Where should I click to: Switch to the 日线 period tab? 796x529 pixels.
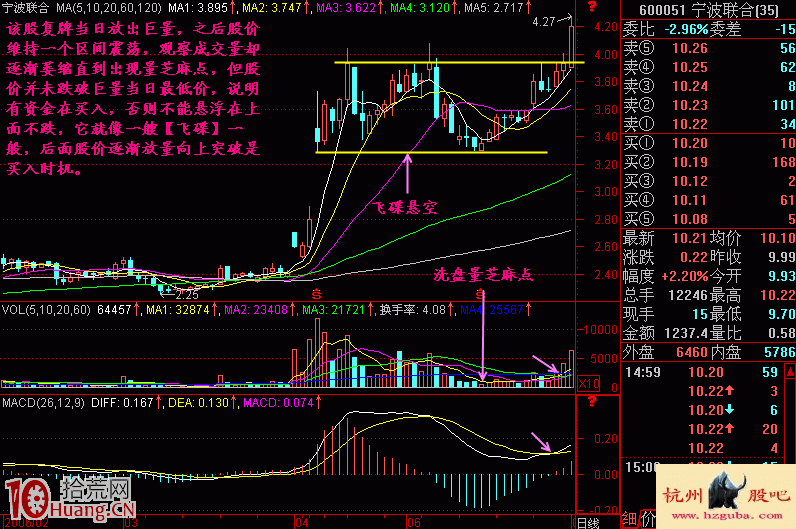[588, 522]
